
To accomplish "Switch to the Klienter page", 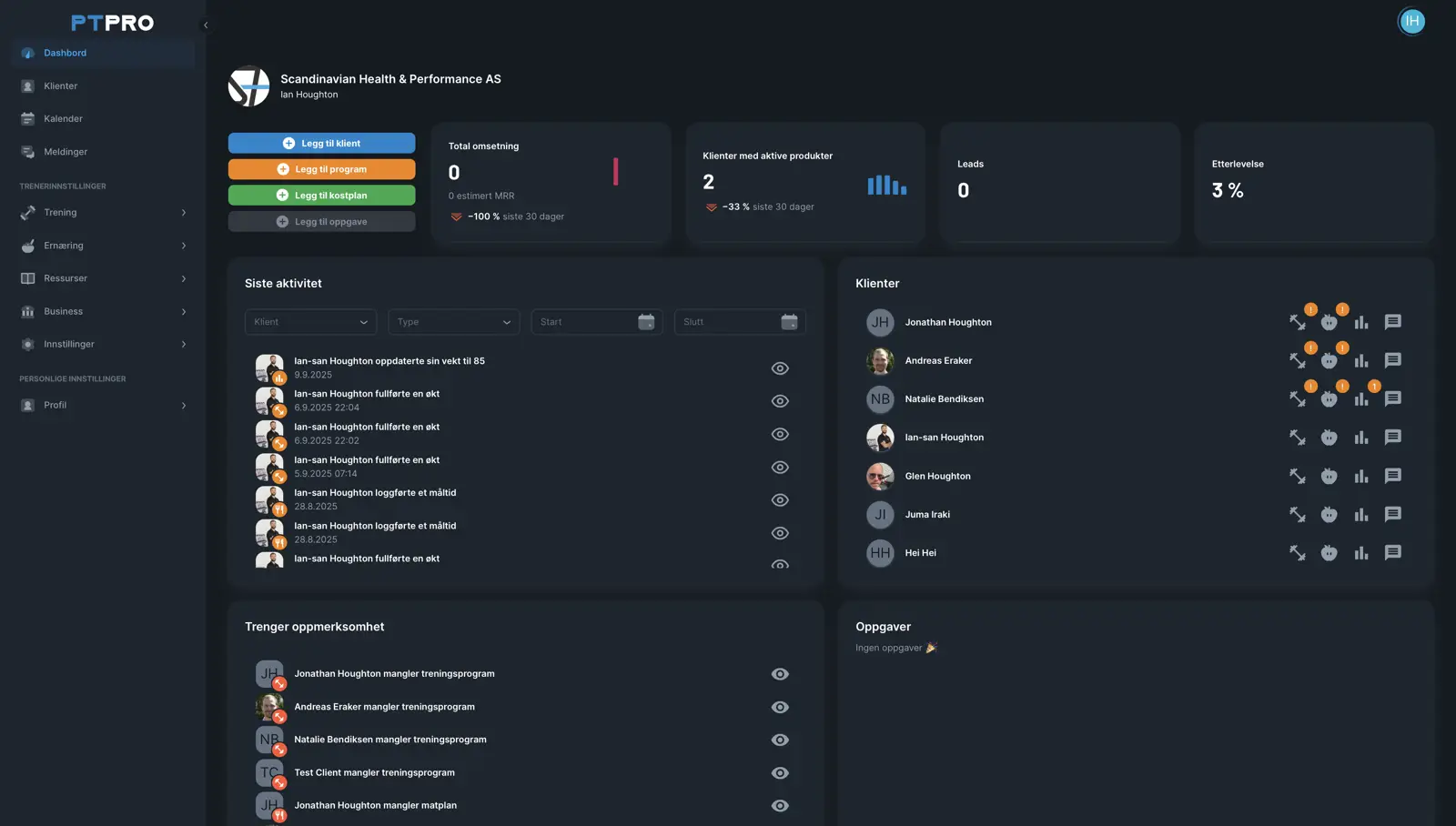I will [x=61, y=86].
